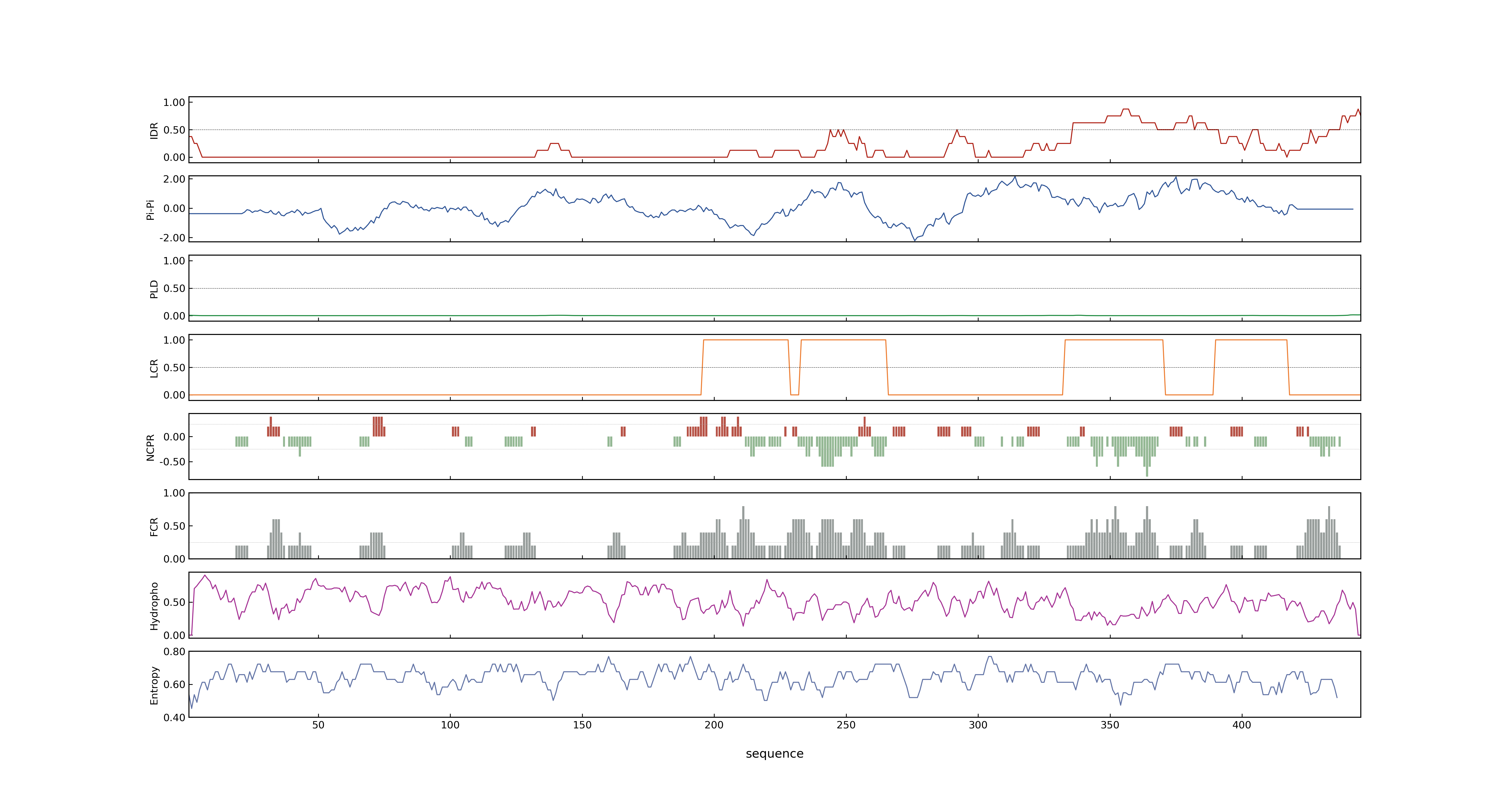Click the 0.50 tick on LCR axis
The height and width of the screenshot is (806, 1512).
174,368
